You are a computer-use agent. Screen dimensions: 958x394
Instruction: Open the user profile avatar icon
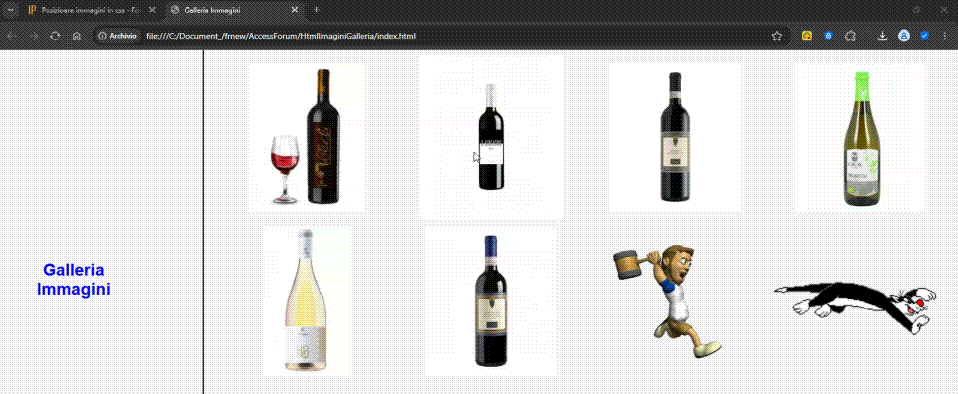[x=904, y=36]
